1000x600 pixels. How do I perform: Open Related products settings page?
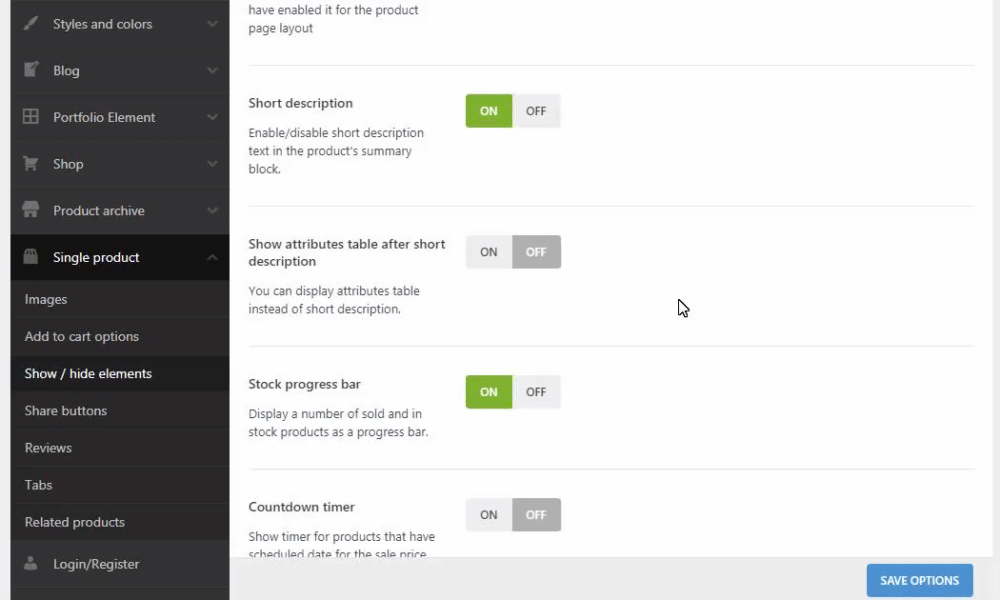click(75, 522)
